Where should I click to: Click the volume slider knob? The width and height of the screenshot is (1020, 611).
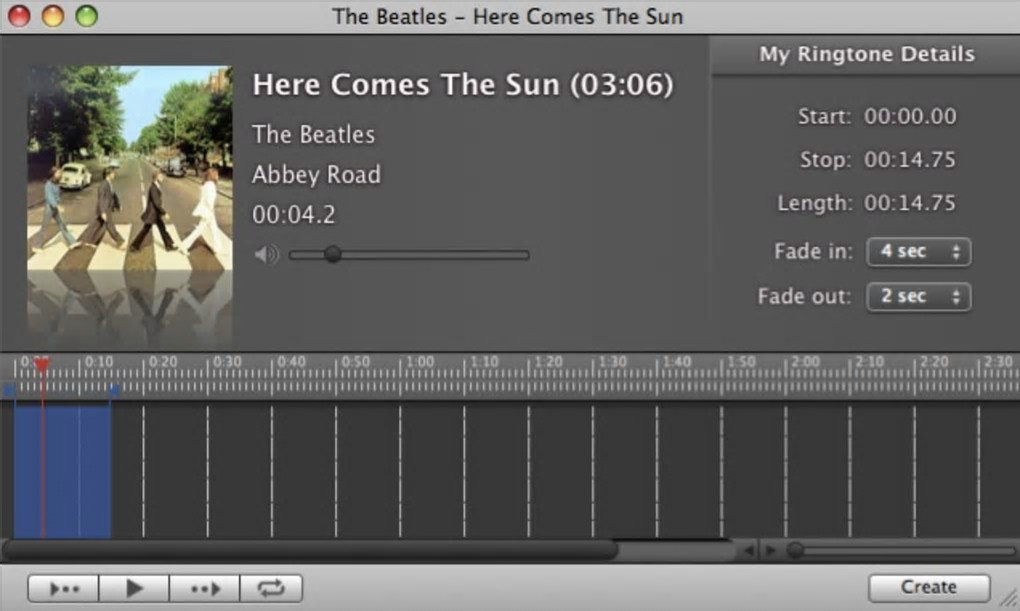coord(333,255)
